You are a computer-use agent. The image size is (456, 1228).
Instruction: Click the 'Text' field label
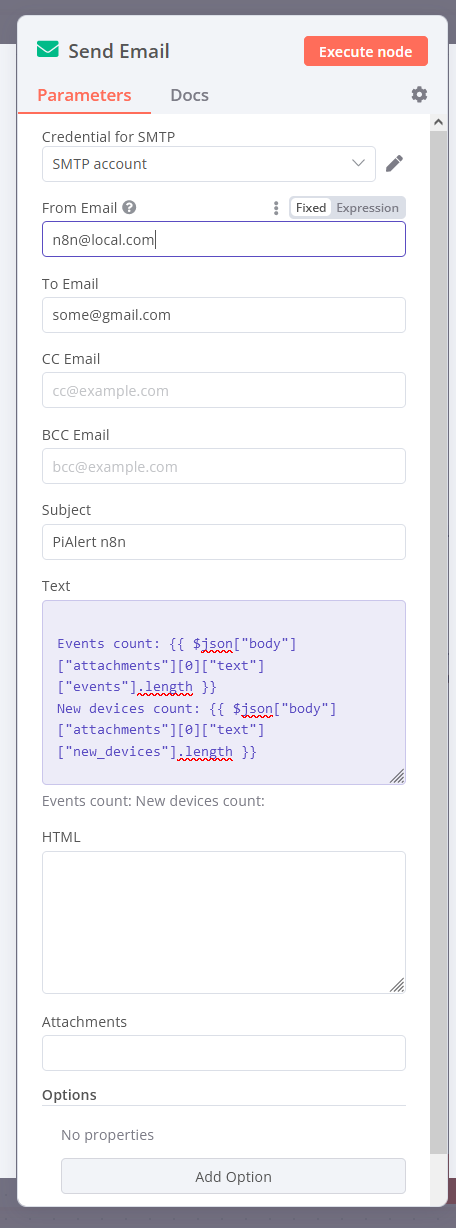coord(56,586)
